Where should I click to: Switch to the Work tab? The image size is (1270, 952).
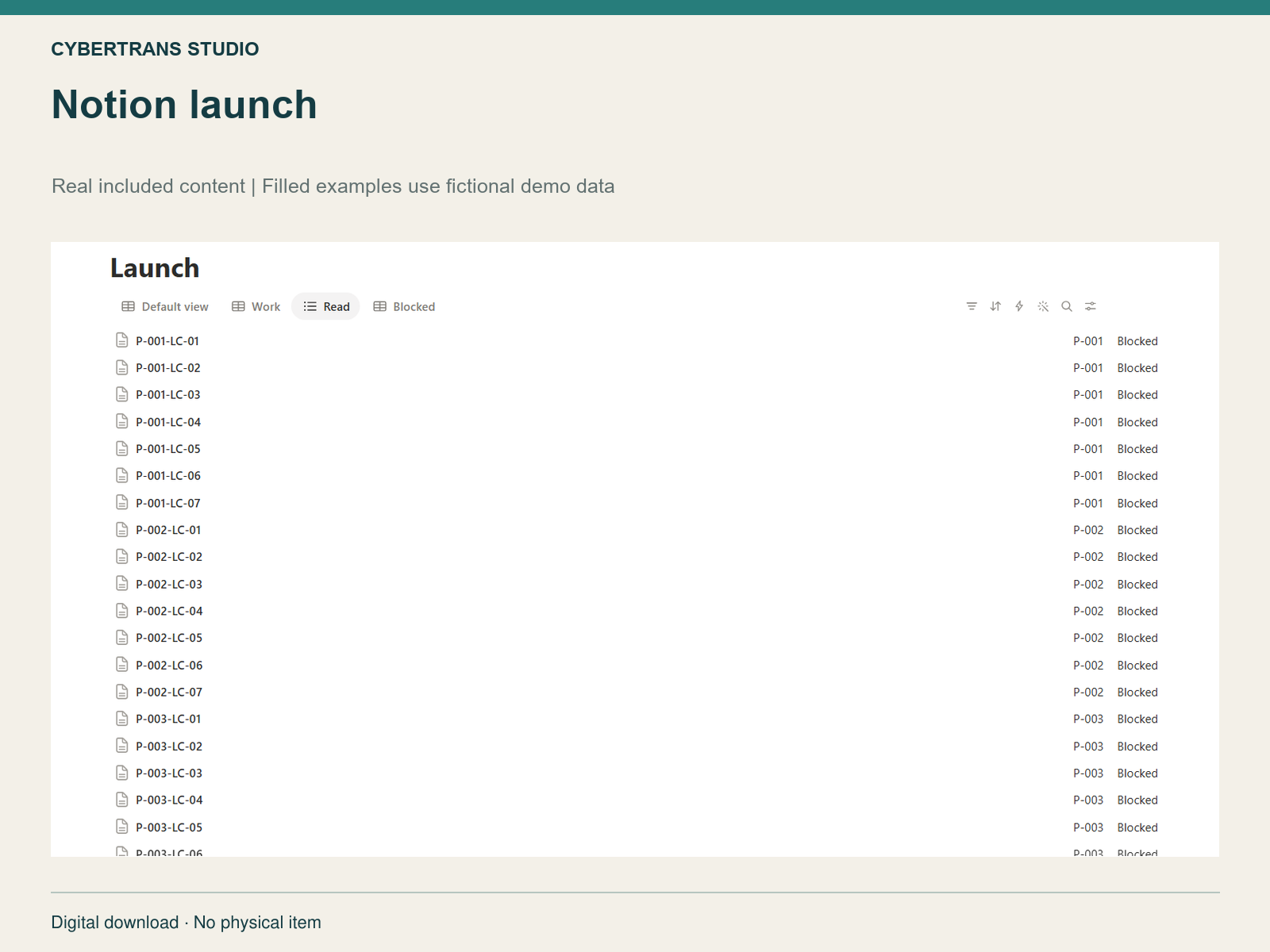(x=256, y=306)
